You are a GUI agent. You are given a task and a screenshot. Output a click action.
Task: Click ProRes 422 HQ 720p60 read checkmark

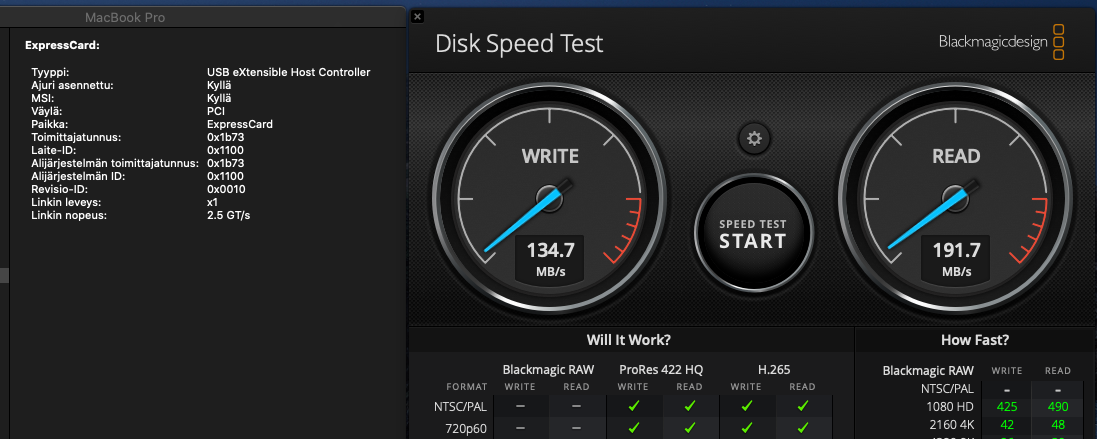tap(689, 426)
